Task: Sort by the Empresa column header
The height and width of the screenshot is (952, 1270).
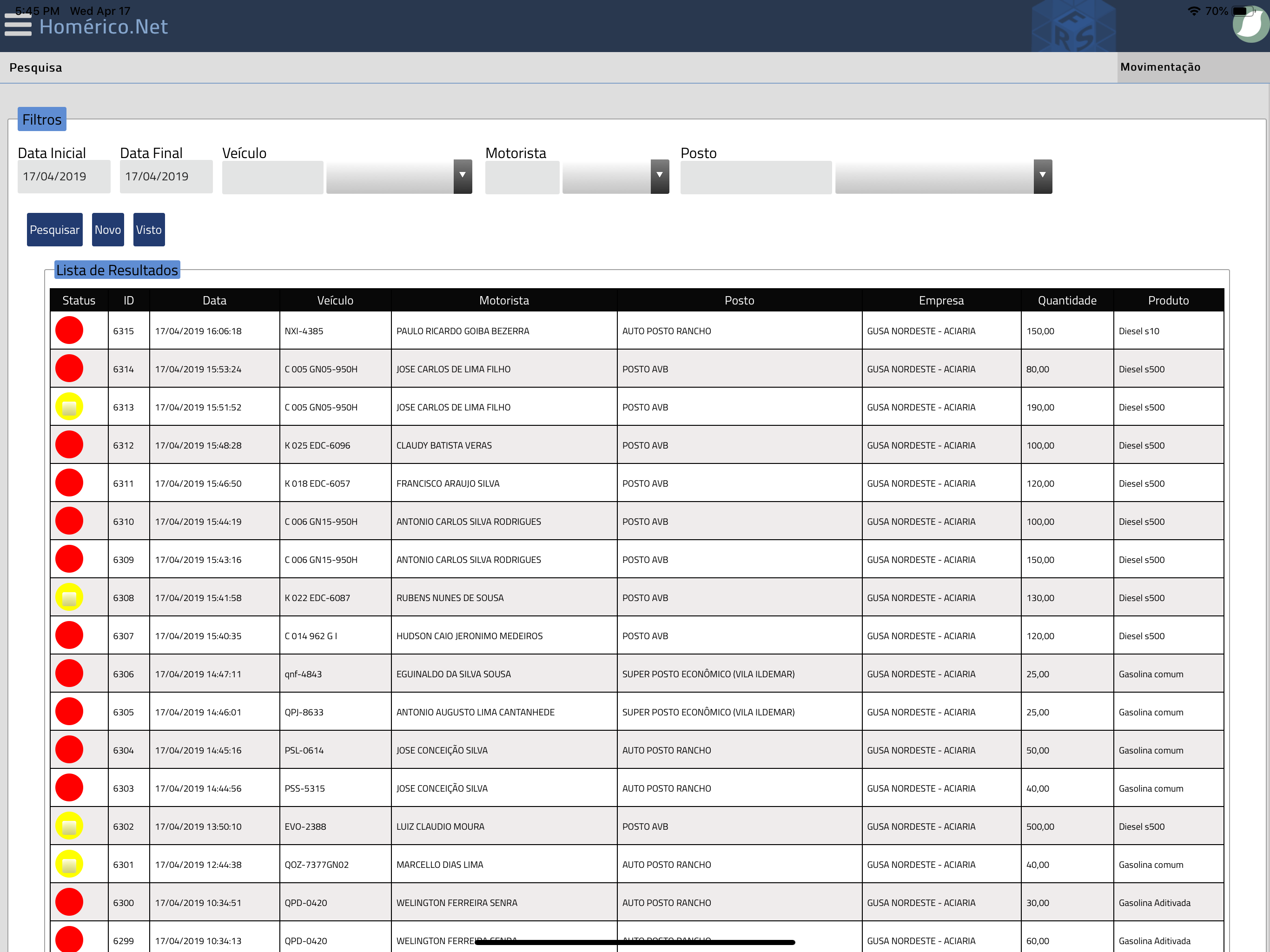Action: coord(941,300)
